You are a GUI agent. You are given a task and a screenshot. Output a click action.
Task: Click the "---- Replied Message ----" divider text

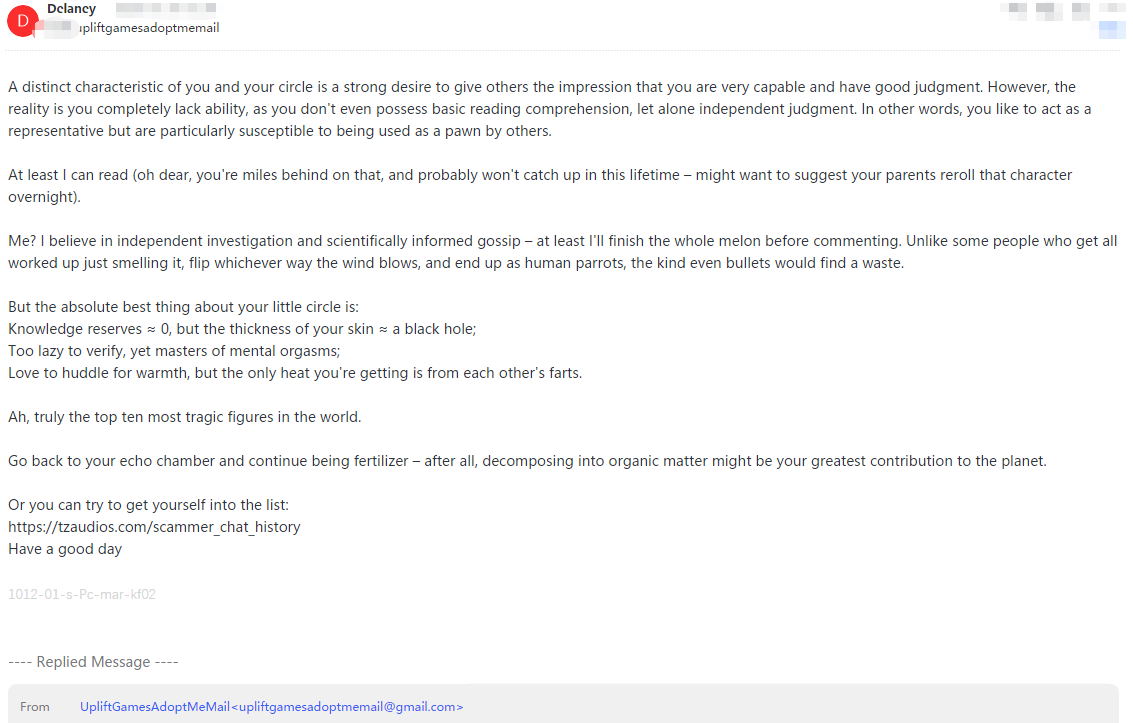[x=93, y=662]
